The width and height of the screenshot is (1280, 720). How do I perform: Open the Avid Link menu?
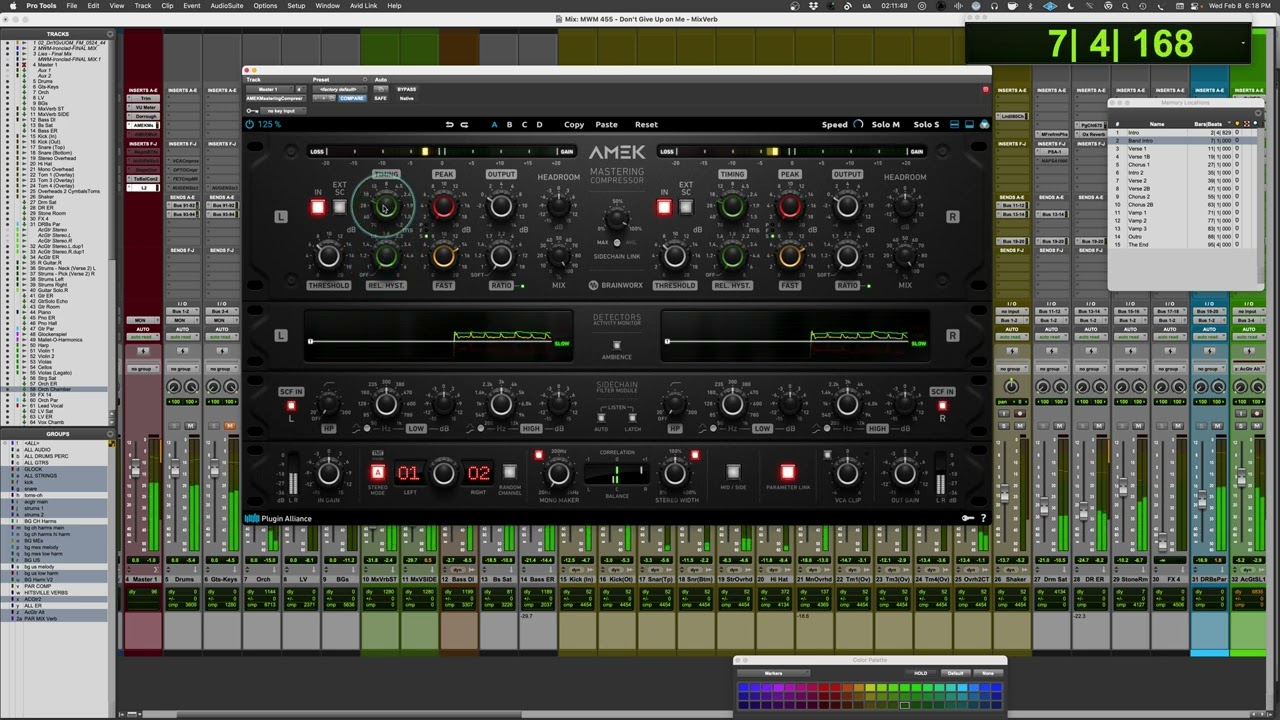[363, 6]
